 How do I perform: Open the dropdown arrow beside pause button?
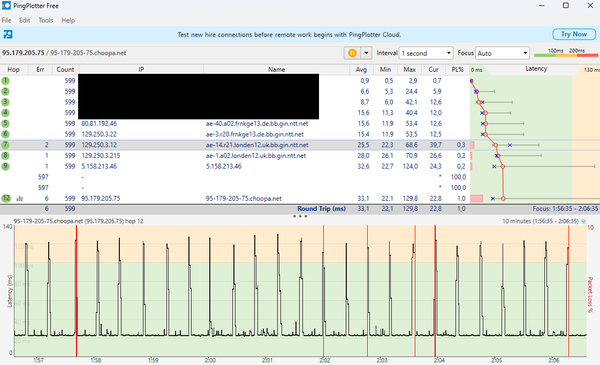[366, 53]
